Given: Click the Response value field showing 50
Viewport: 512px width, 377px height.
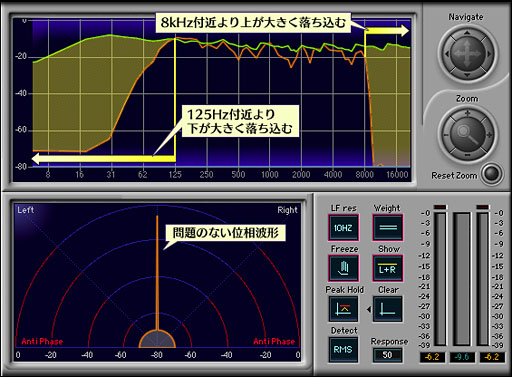Looking at the screenshot, I should [387, 355].
